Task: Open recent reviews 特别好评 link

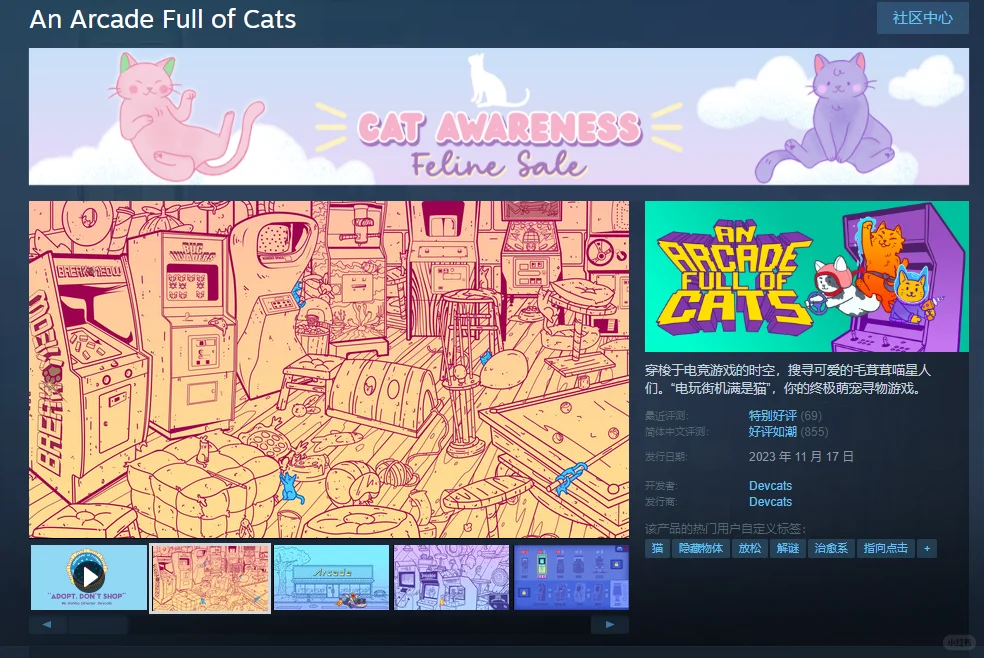Action: tap(773, 415)
